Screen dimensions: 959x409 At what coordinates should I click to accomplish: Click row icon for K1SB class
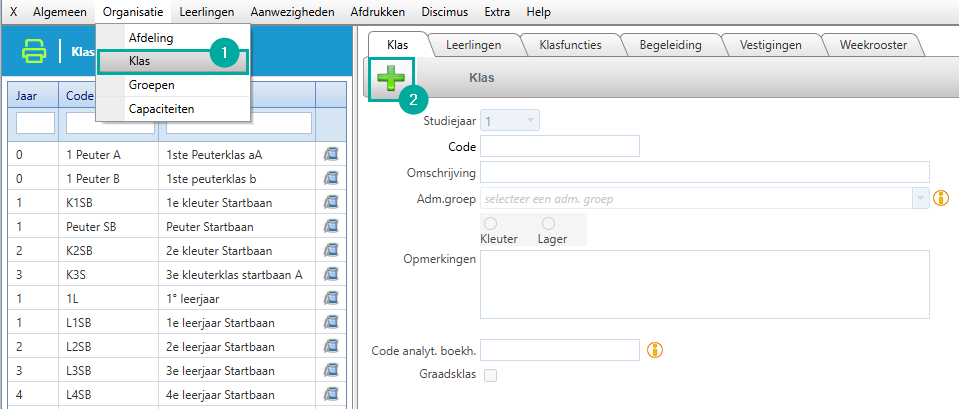[331, 201]
